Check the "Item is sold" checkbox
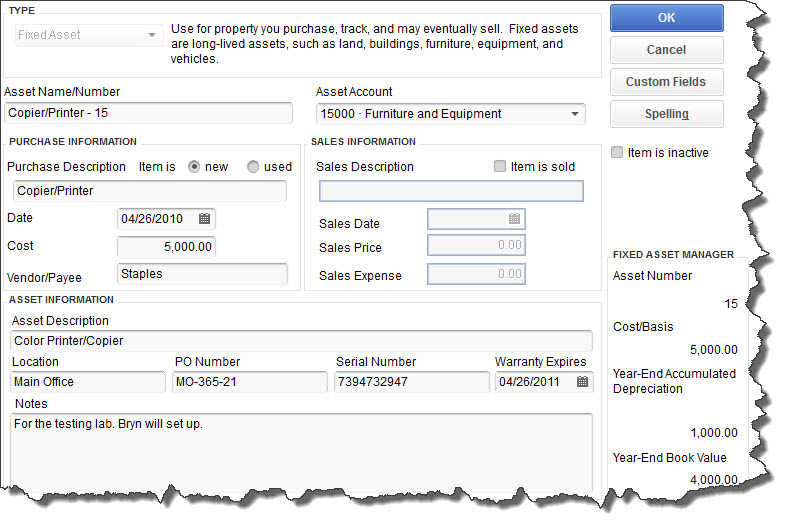The width and height of the screenshot is (790, 529). 500,167
